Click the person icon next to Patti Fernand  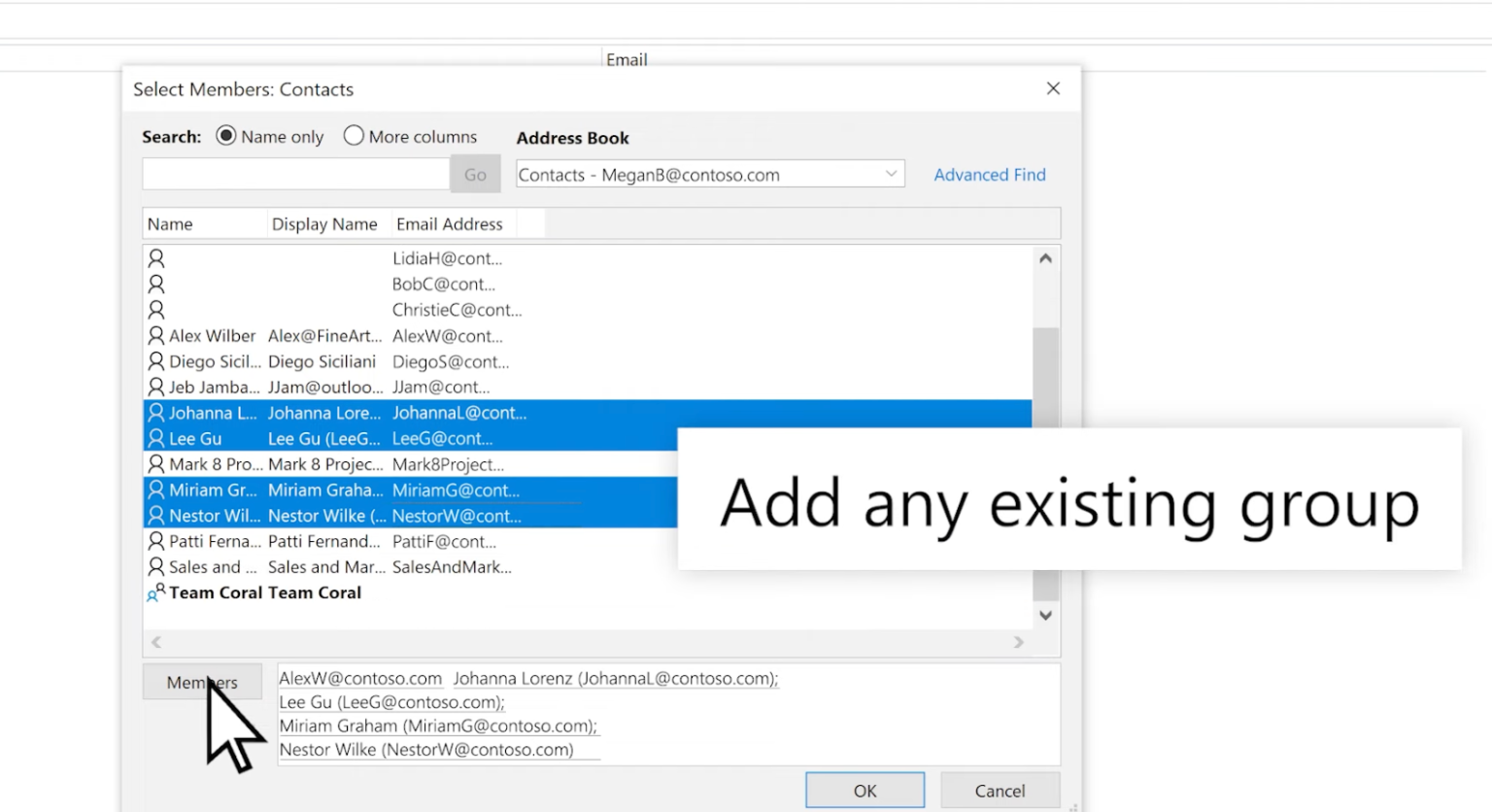[x=156, y=541]
